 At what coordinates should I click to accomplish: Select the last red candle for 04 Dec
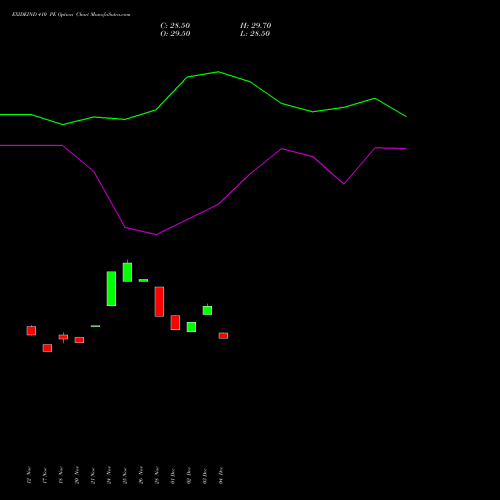(x=223, y=336)
